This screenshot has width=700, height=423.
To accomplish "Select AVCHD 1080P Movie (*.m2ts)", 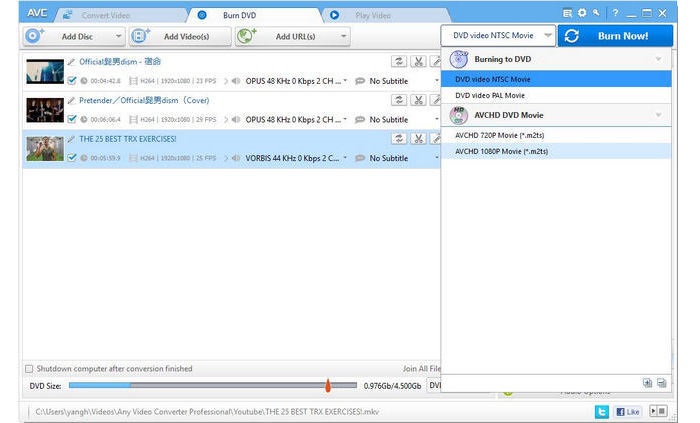I will click(x=556, y=151).
